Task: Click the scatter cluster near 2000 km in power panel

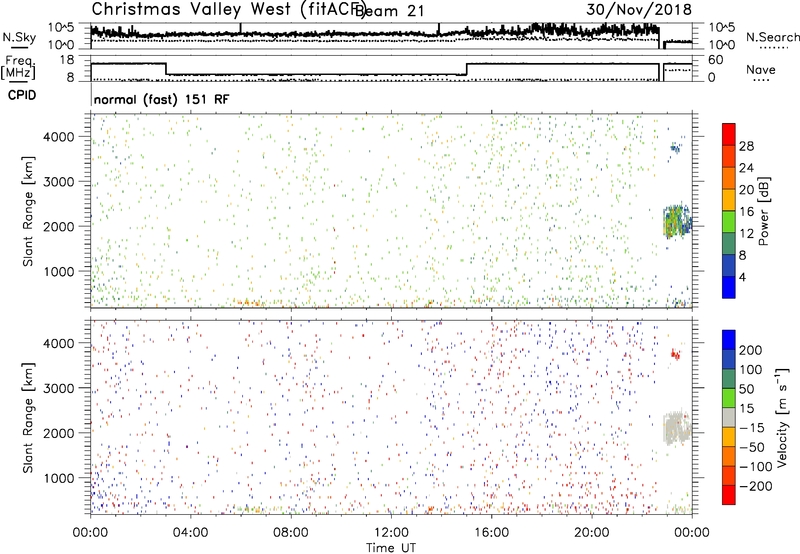Action: [677, 222]
